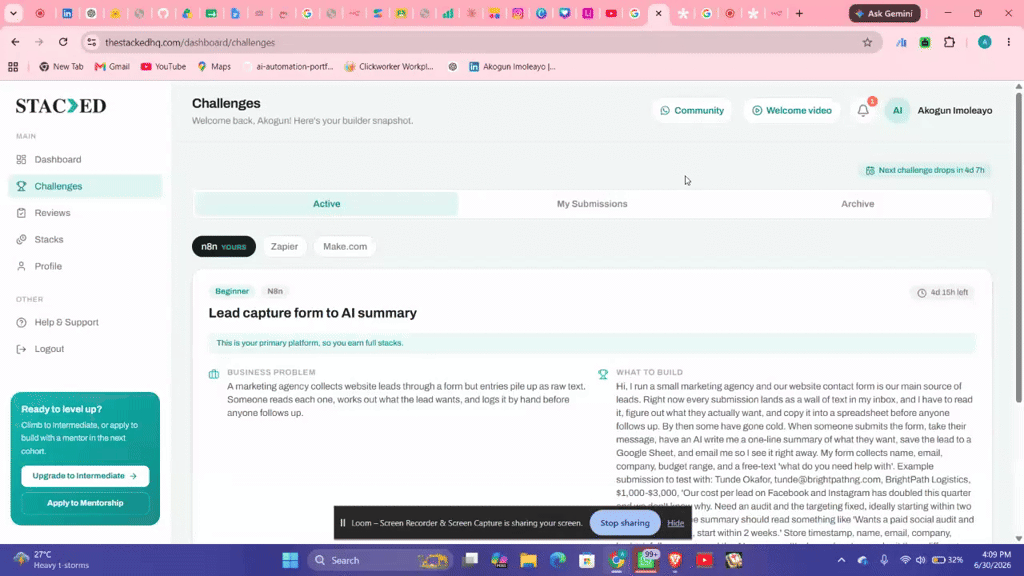
Task: Open tab search dropdown arrow
Action: 13,13
